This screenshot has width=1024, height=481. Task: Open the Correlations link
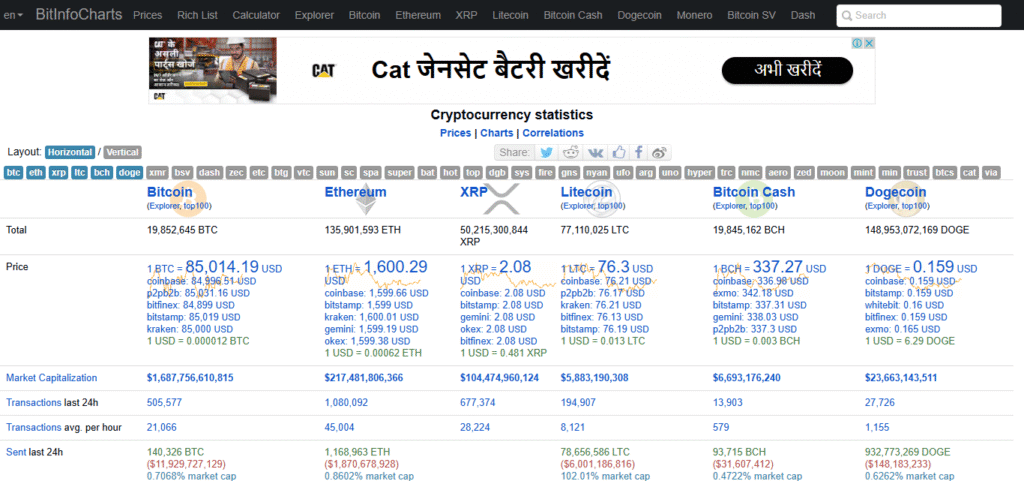click(553, 132)
